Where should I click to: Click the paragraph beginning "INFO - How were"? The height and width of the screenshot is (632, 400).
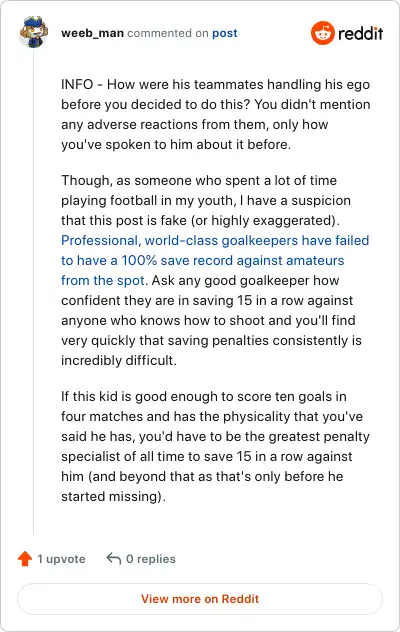[215, 114]
